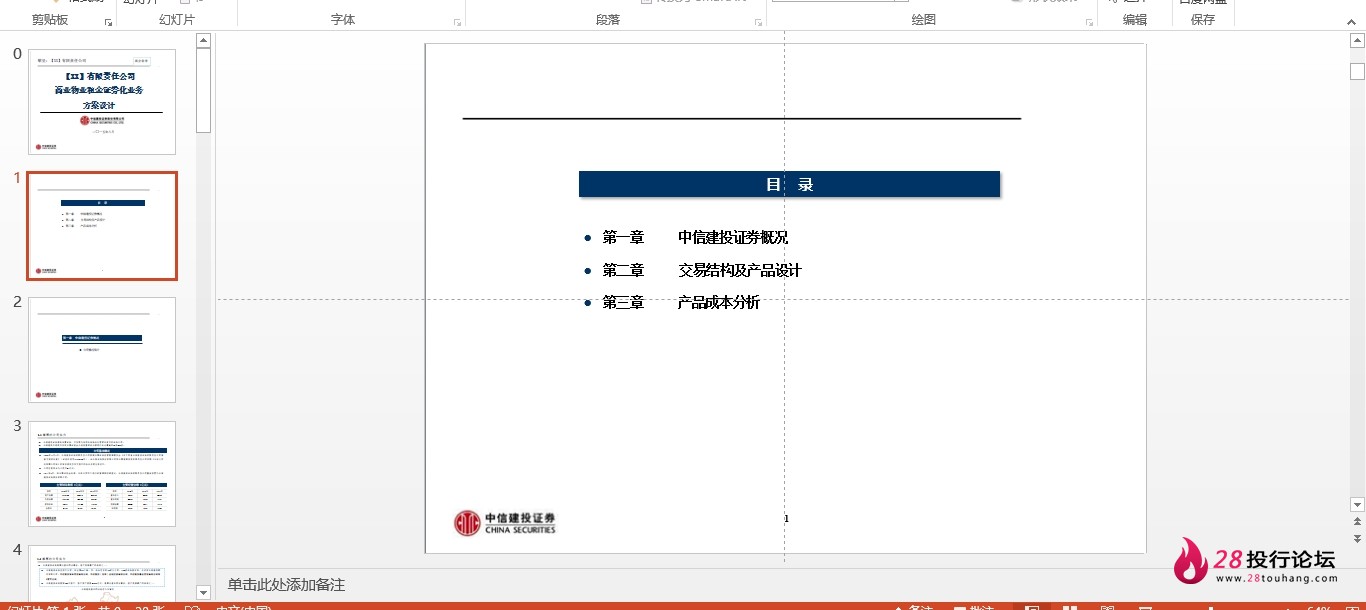
Task: Click the '段落' group label
Action: 608,20
